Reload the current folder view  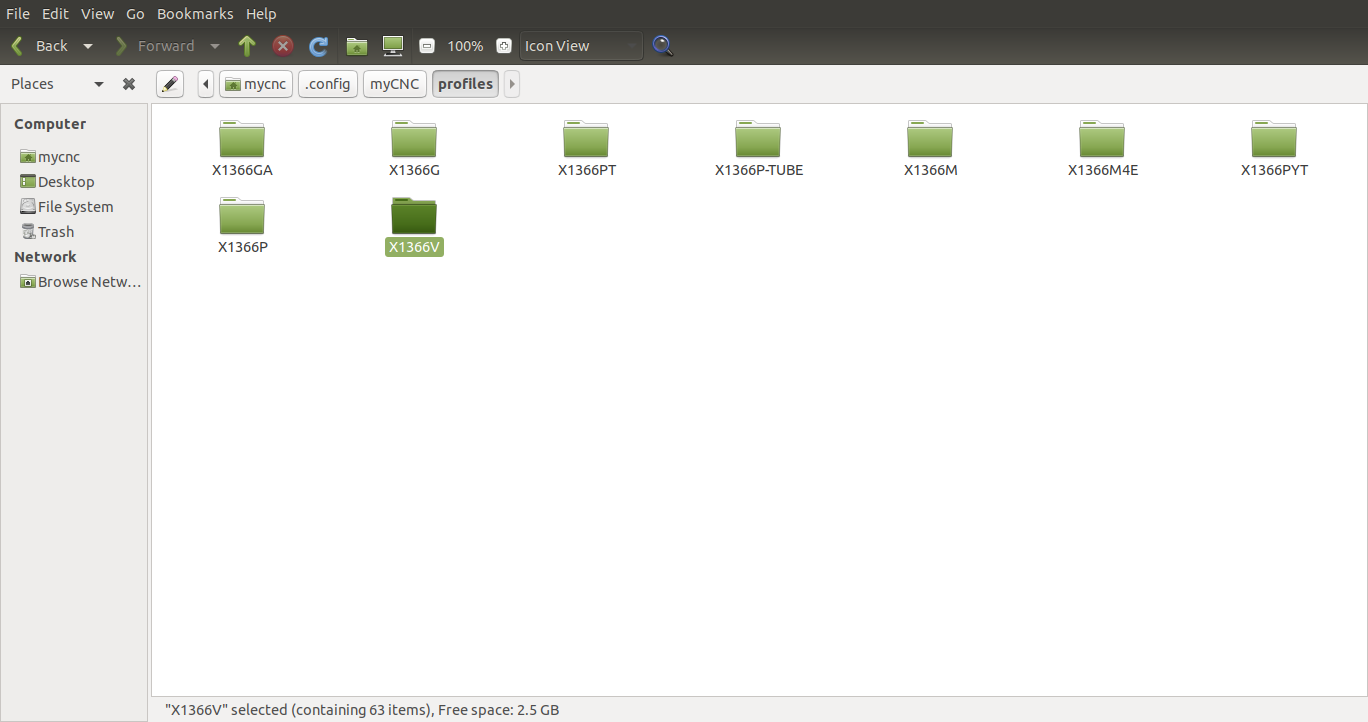tap(319, 46)
